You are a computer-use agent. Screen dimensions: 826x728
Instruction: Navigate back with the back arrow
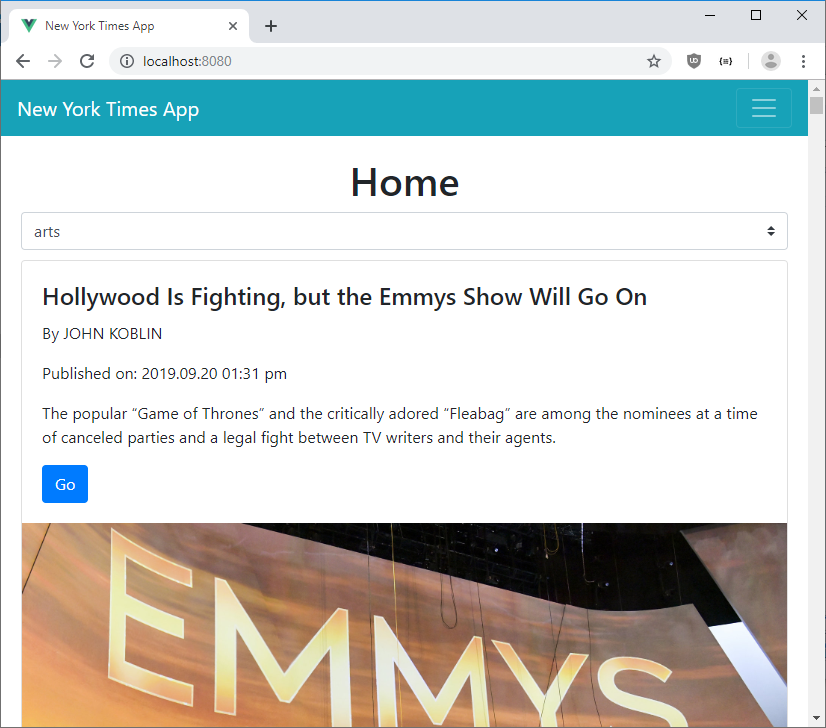(23, 61)
